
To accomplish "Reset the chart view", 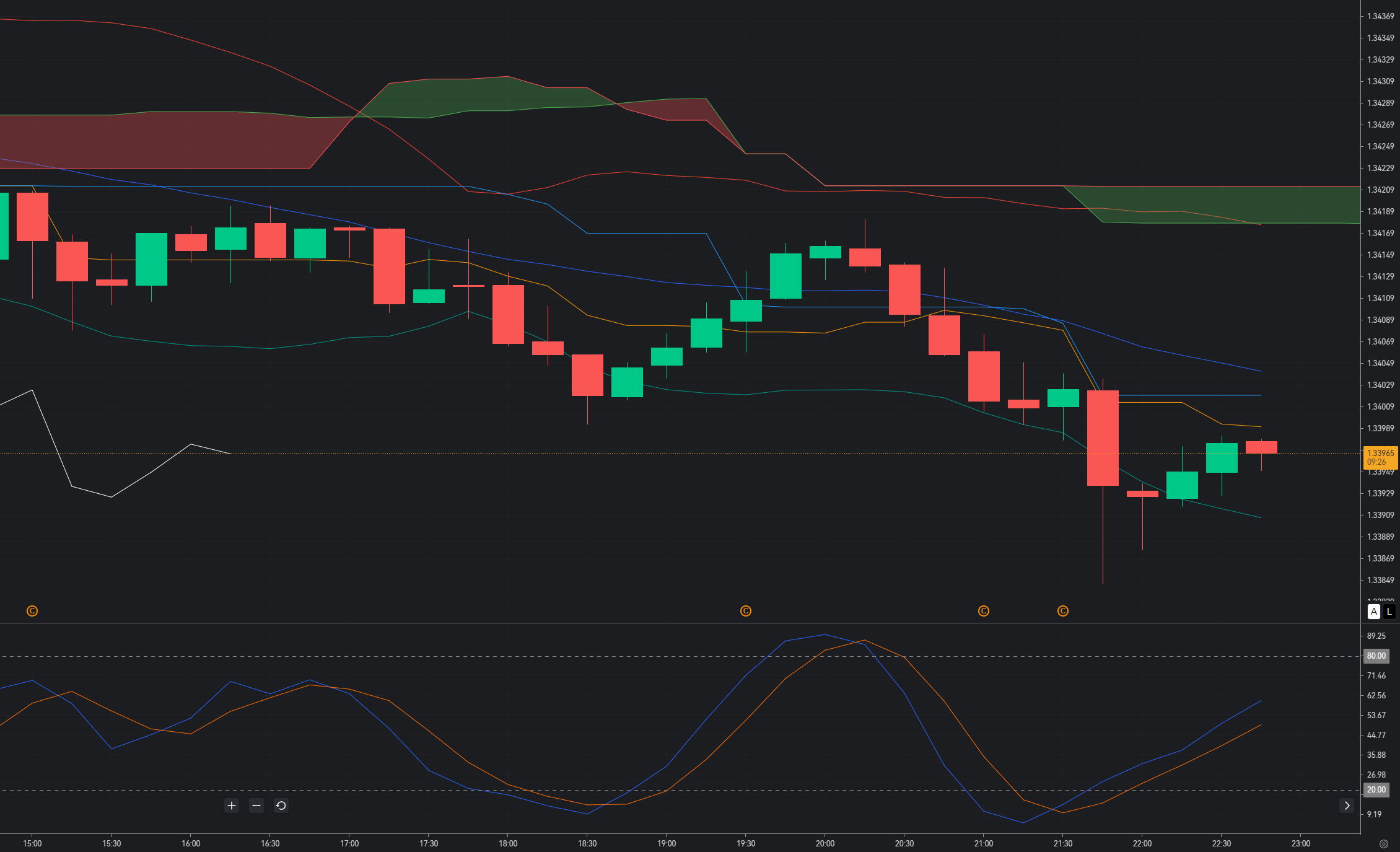I will [281, 806].
